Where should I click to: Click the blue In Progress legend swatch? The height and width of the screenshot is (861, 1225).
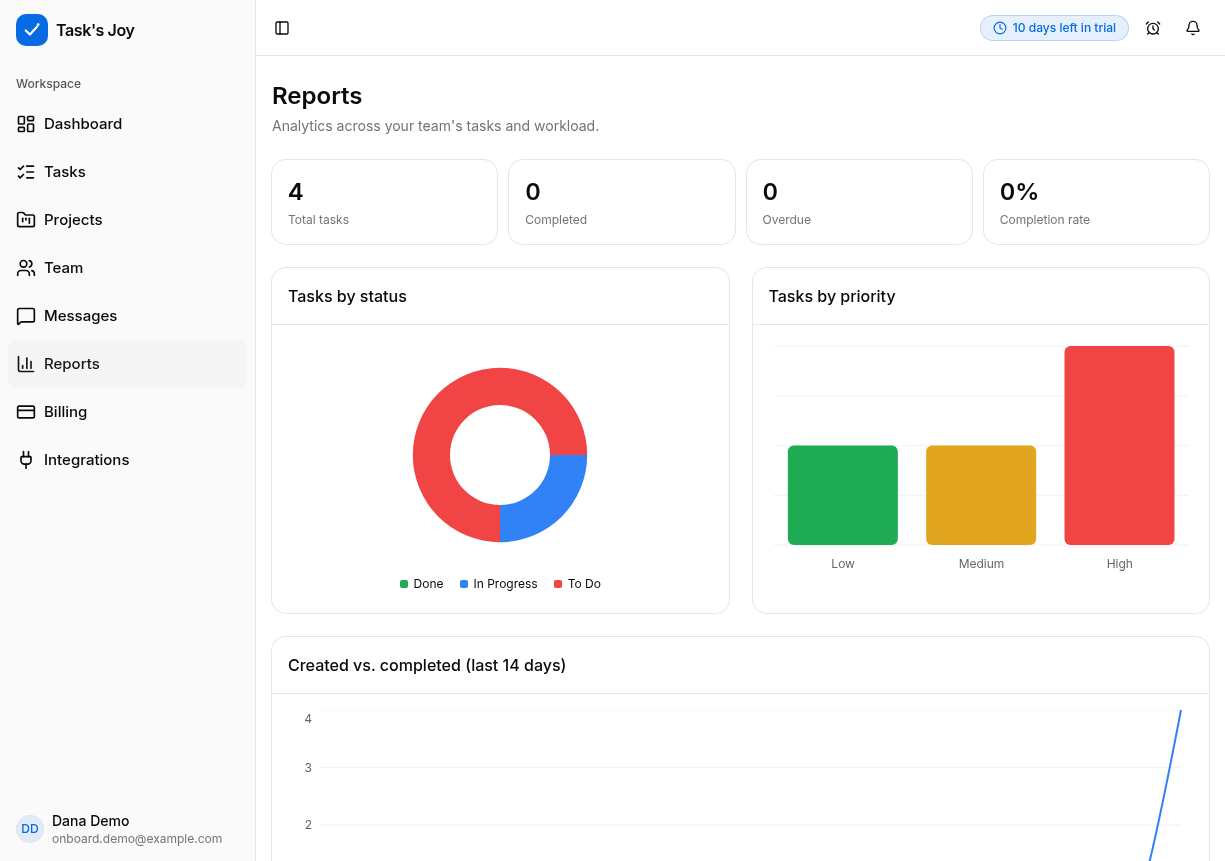464,584
